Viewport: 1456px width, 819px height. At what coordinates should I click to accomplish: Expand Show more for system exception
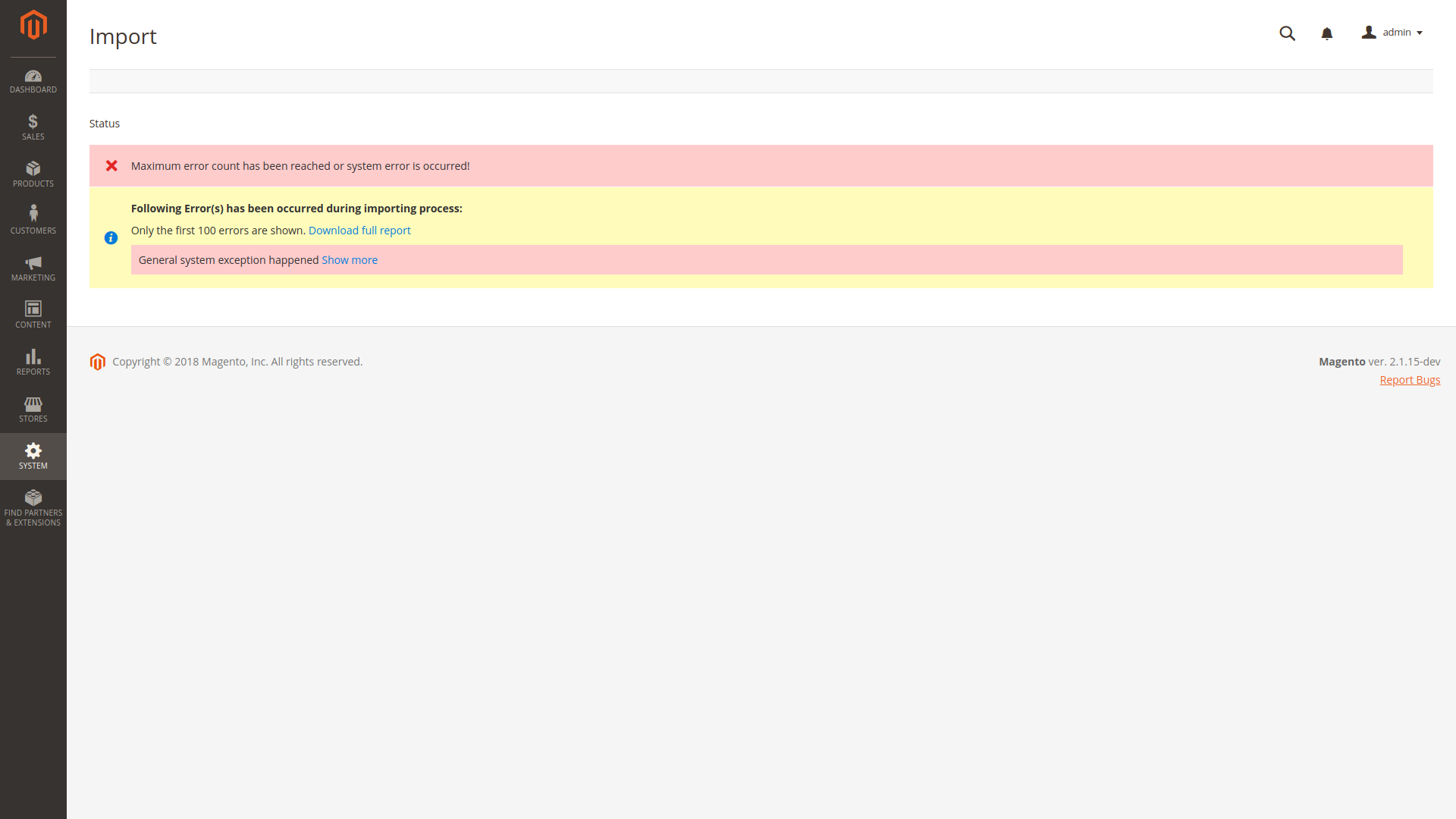[350, 260]
